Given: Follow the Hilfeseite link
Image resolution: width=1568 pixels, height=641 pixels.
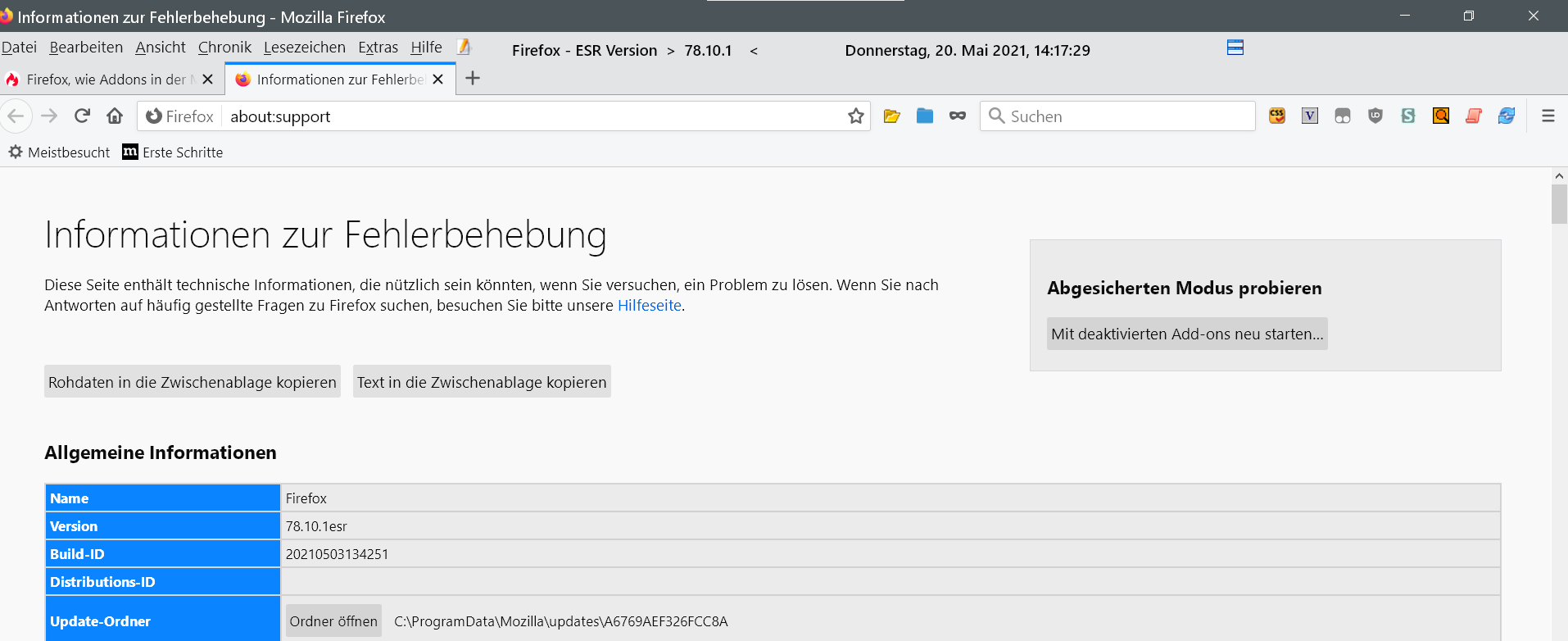Looking at the screenshot, I should [649, 306].
